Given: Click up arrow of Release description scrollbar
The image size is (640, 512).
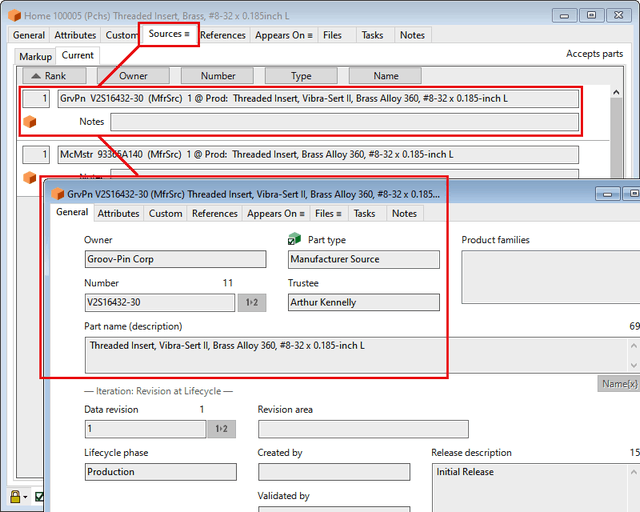Looking at the screenshot, I should (633, 472).
